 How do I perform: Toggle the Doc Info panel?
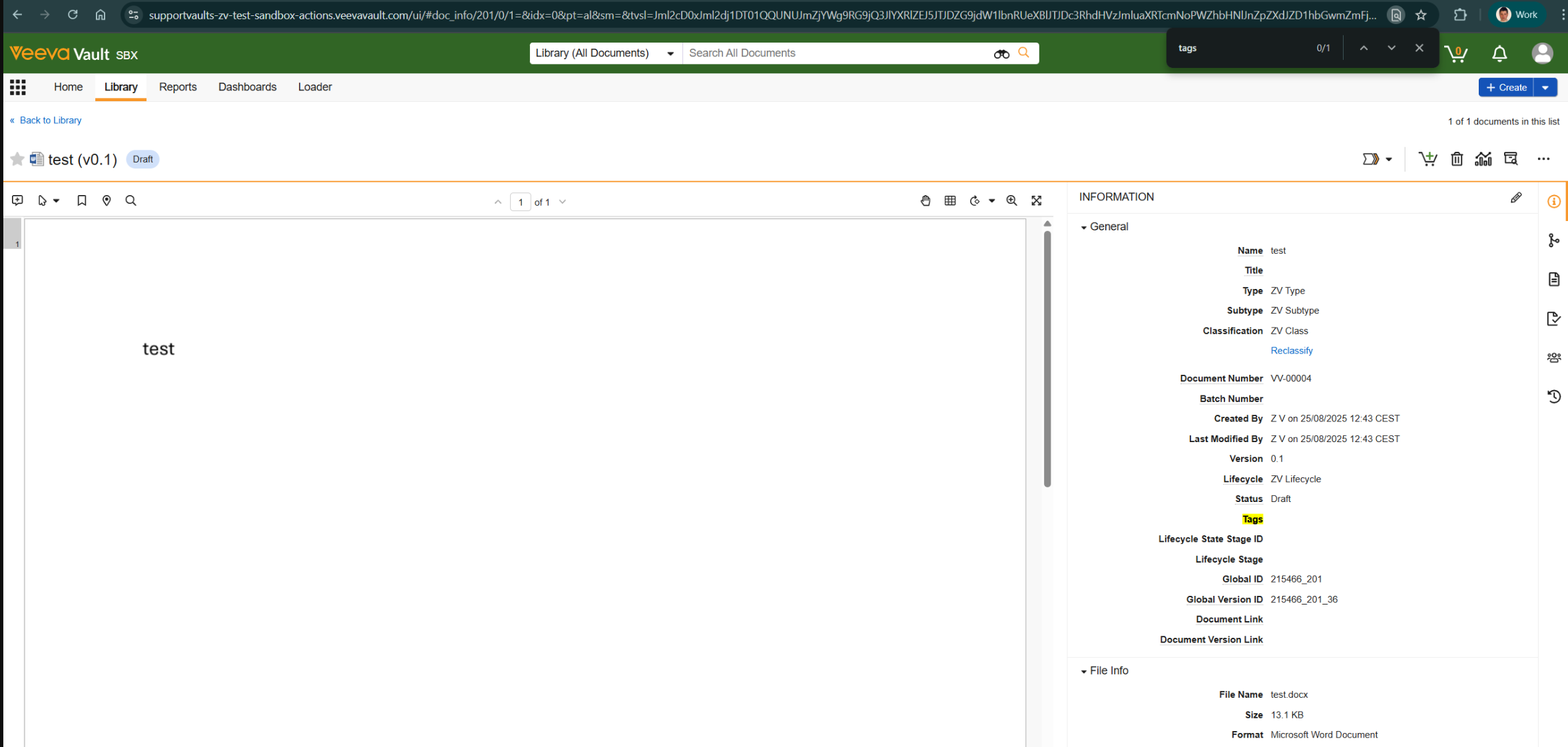click(x=1553, y=201)
